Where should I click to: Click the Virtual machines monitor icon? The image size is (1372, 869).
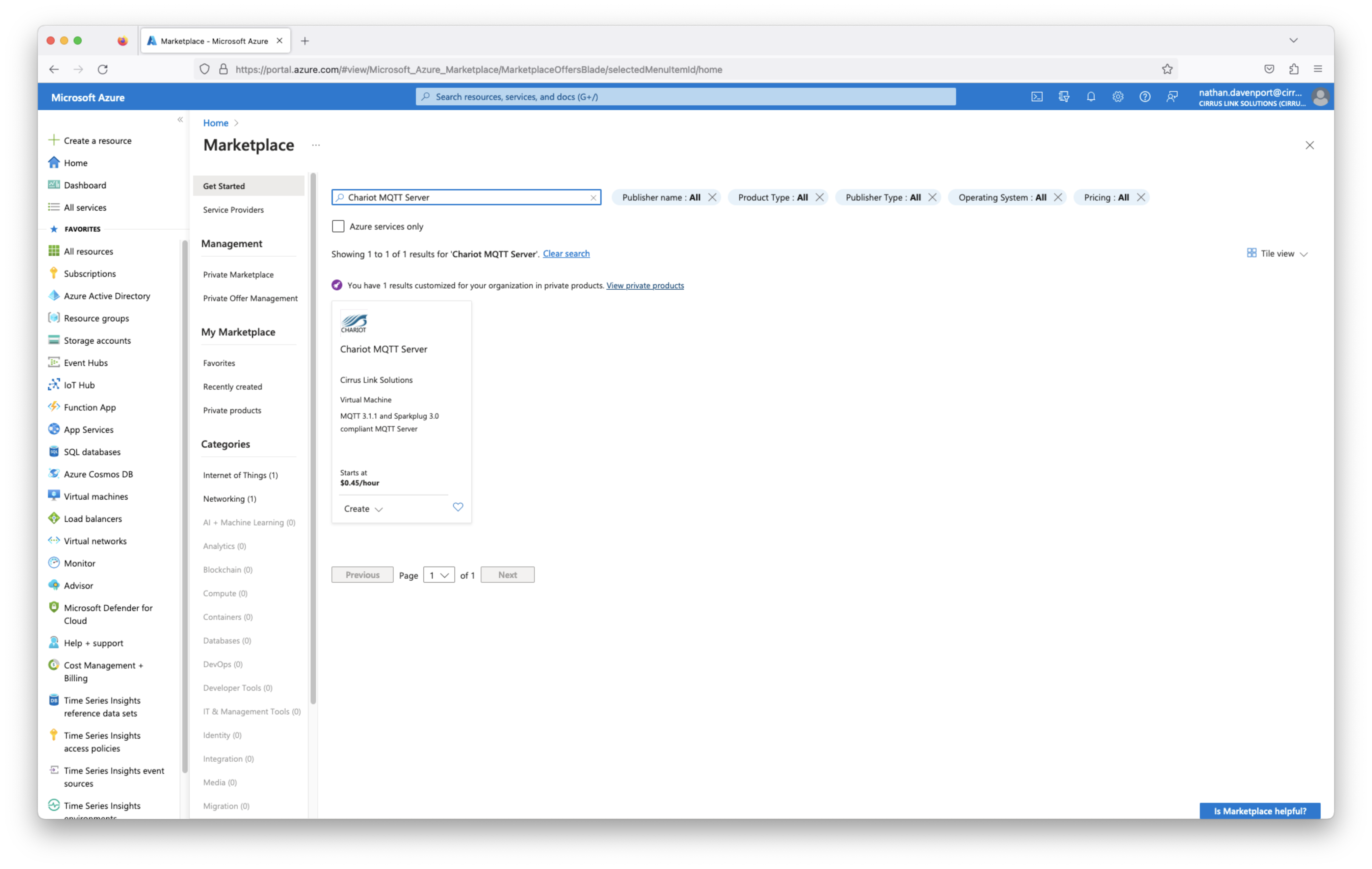[54, 495]
